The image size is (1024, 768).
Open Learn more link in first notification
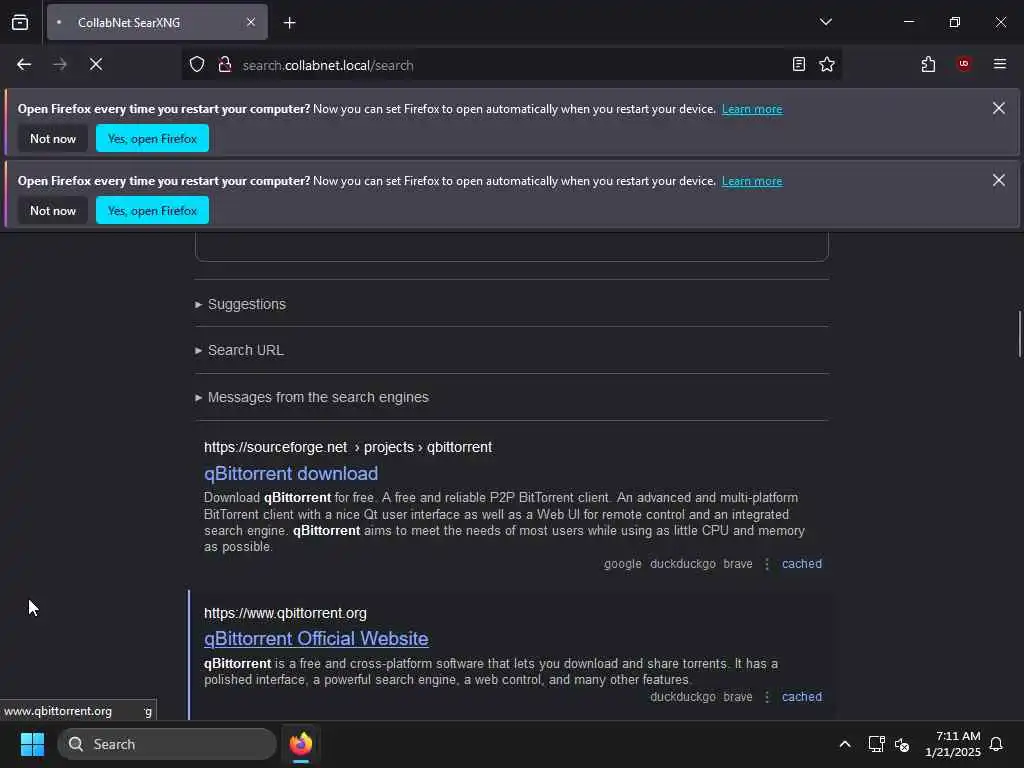752,109
